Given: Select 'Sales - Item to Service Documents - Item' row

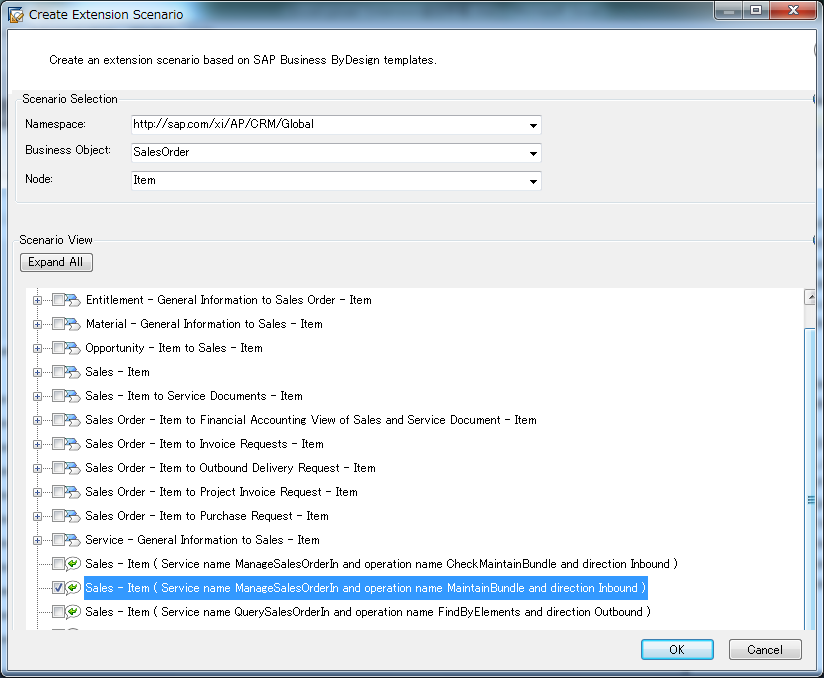Looking at the screenshot, I should [194, 396].
